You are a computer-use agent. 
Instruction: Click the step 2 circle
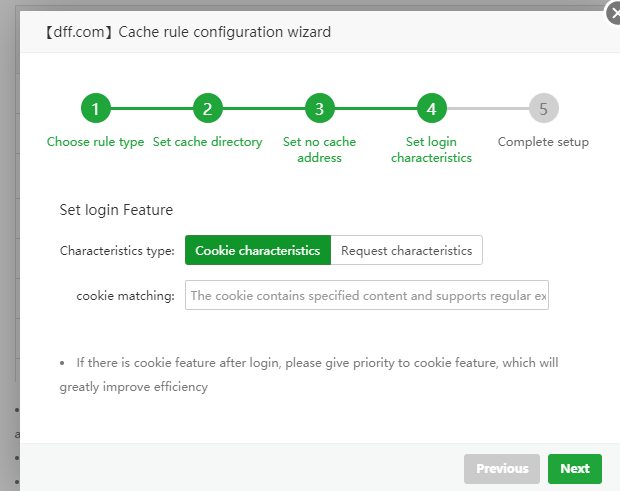point(207,109)
